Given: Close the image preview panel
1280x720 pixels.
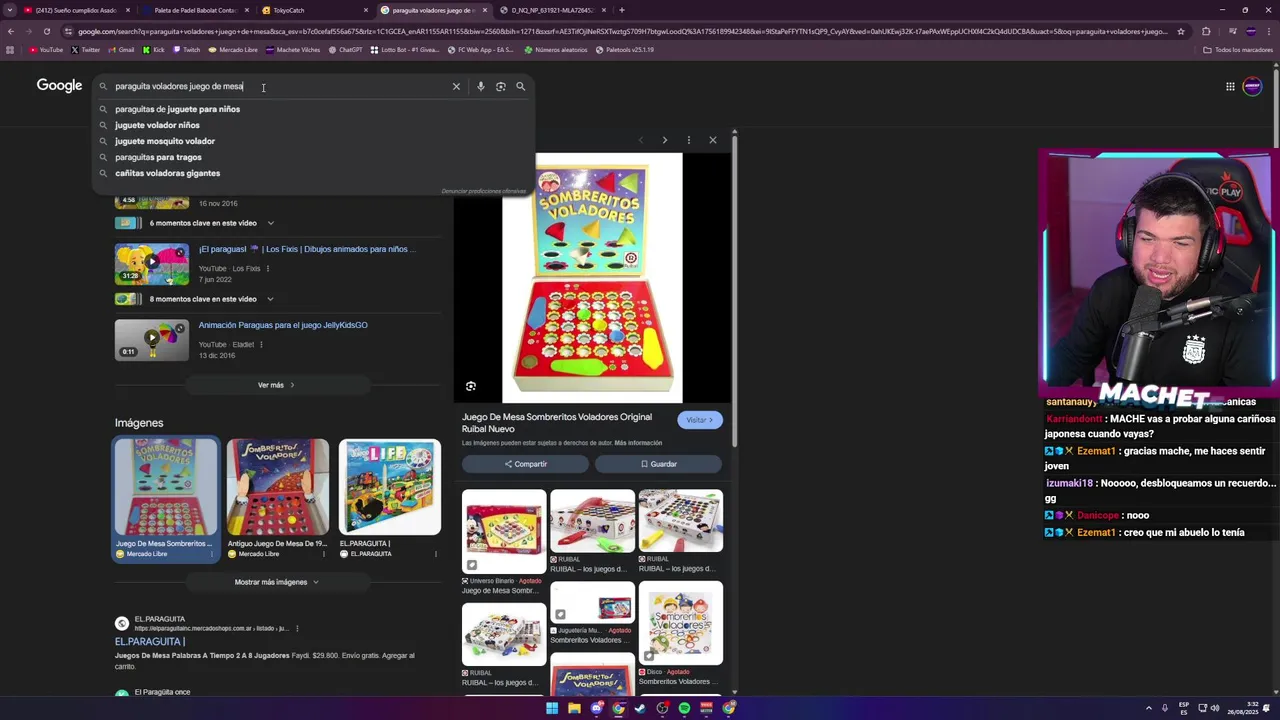Looking at the screenshot, I should [713, 140].
